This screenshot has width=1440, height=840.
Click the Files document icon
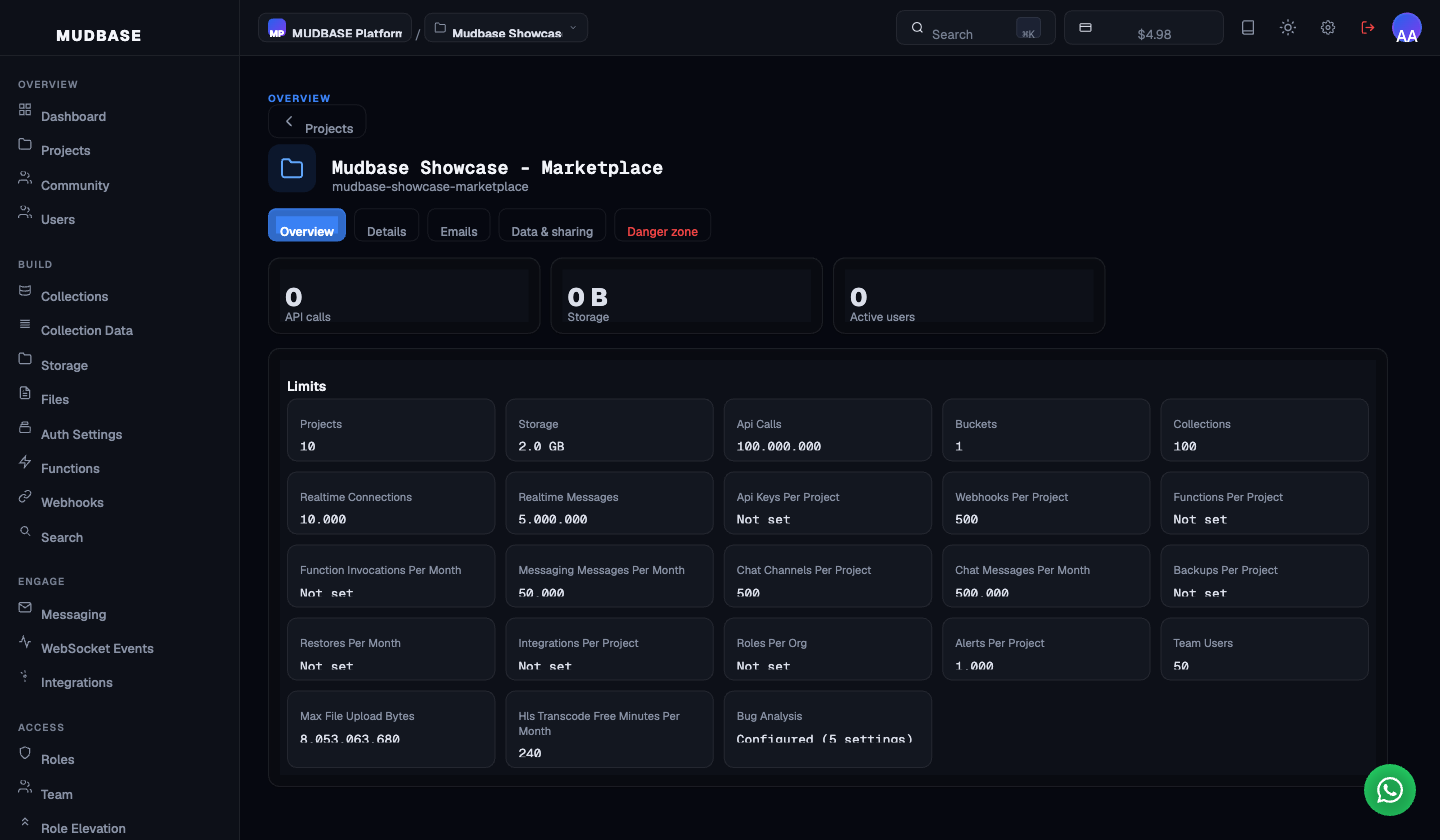[25, 392]
